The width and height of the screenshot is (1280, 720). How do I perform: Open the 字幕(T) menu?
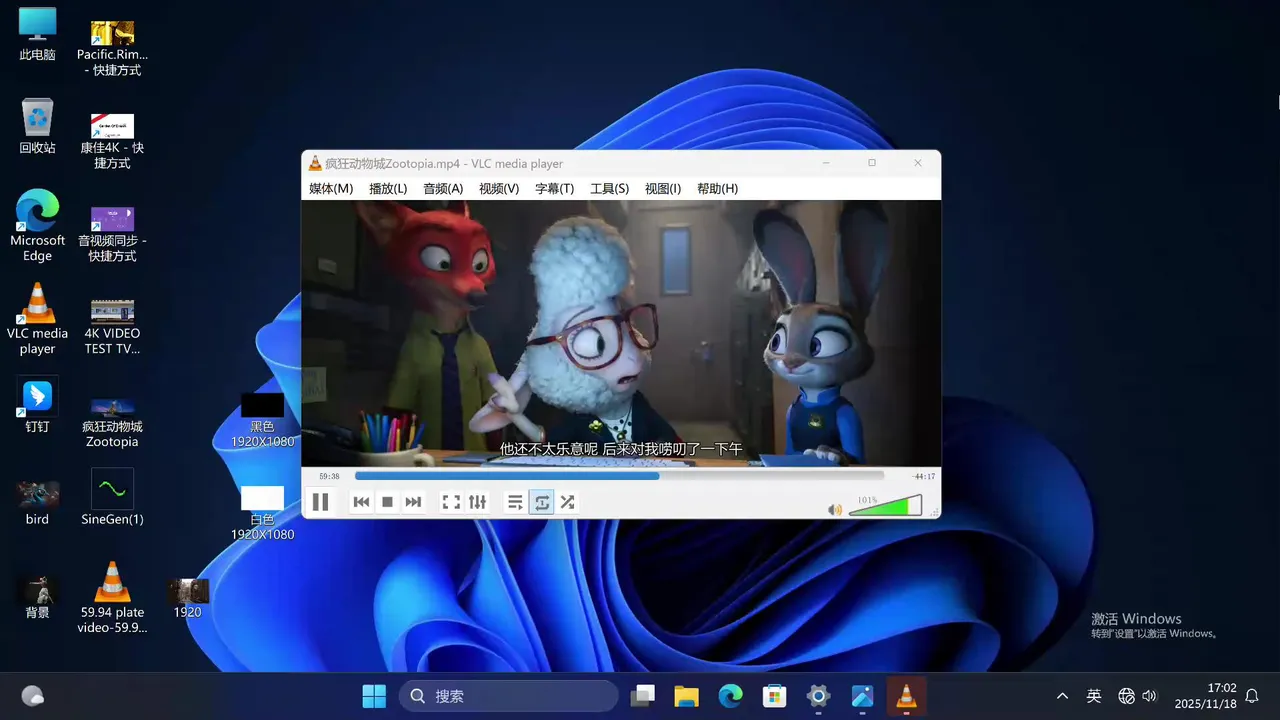pyautogui.click(x=554, y=188)
